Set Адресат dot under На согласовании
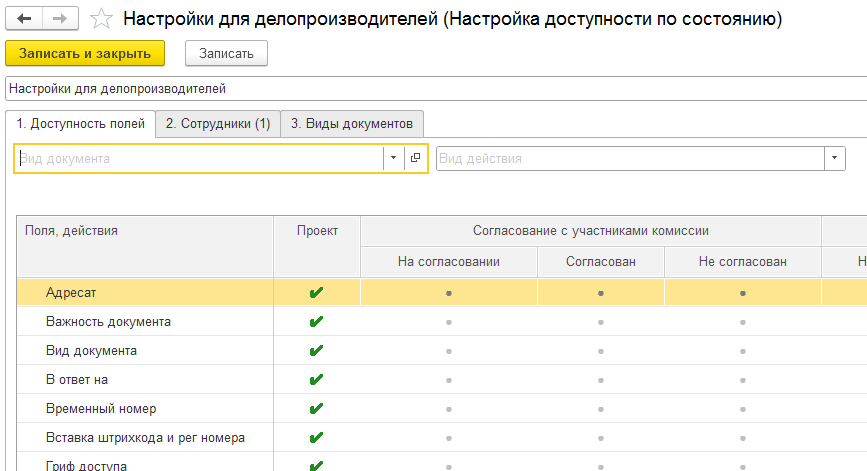 click(x=448, y=293)
